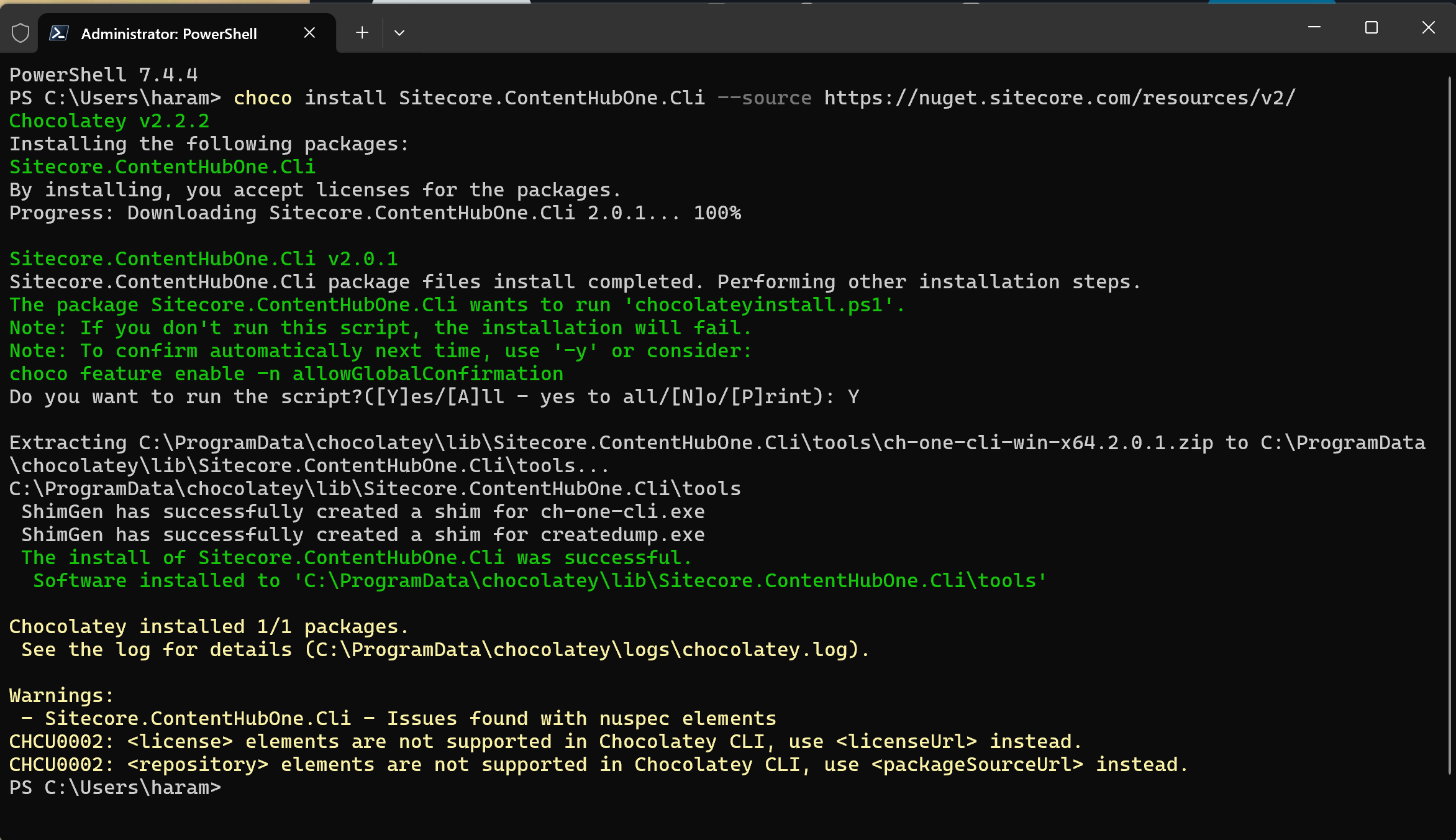Click the 'Chocolatey v2.2.2' line
The height and width of the screenshot is (840, 1456).
tap(109, 121)
